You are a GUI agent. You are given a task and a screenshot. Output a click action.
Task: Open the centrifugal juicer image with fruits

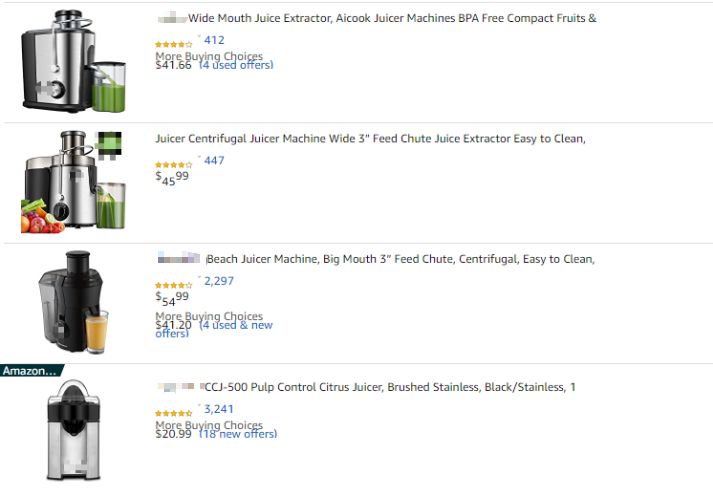[74, 181]
